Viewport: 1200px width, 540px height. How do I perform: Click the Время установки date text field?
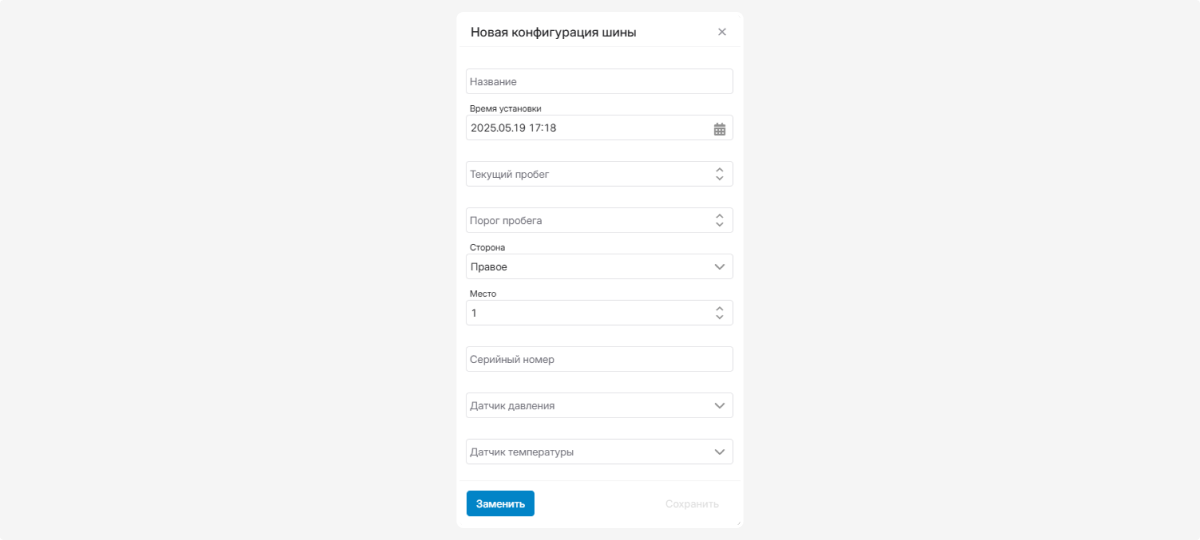(588, 128)
